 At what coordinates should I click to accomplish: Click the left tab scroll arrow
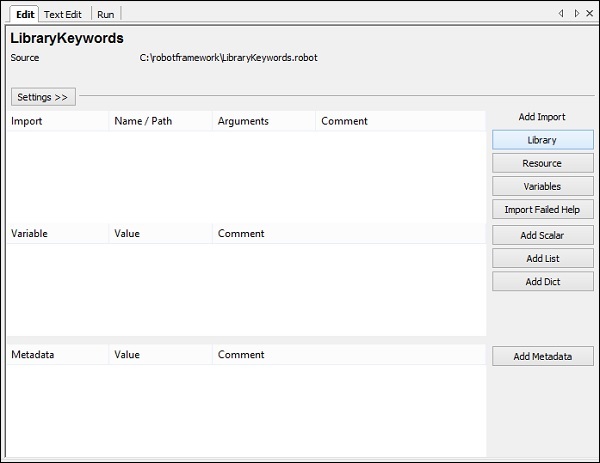pyautogui.click(x=561, y=13)
